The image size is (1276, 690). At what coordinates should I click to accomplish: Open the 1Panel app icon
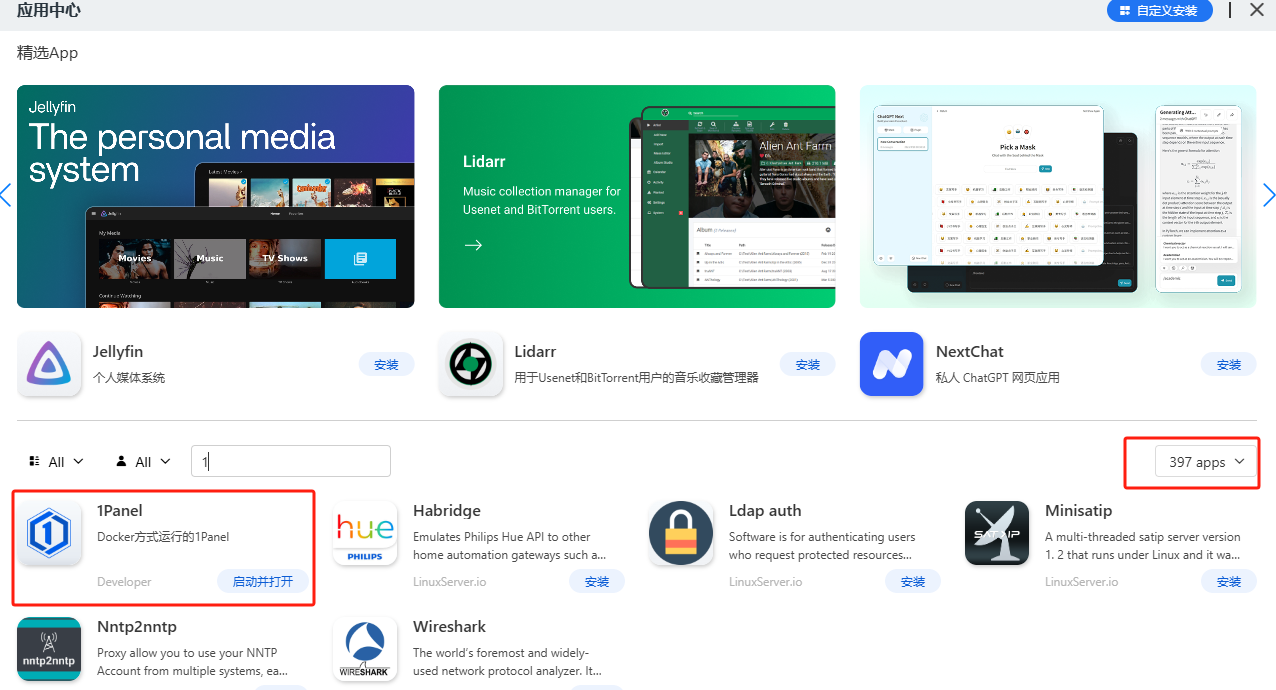click(49, 534)
